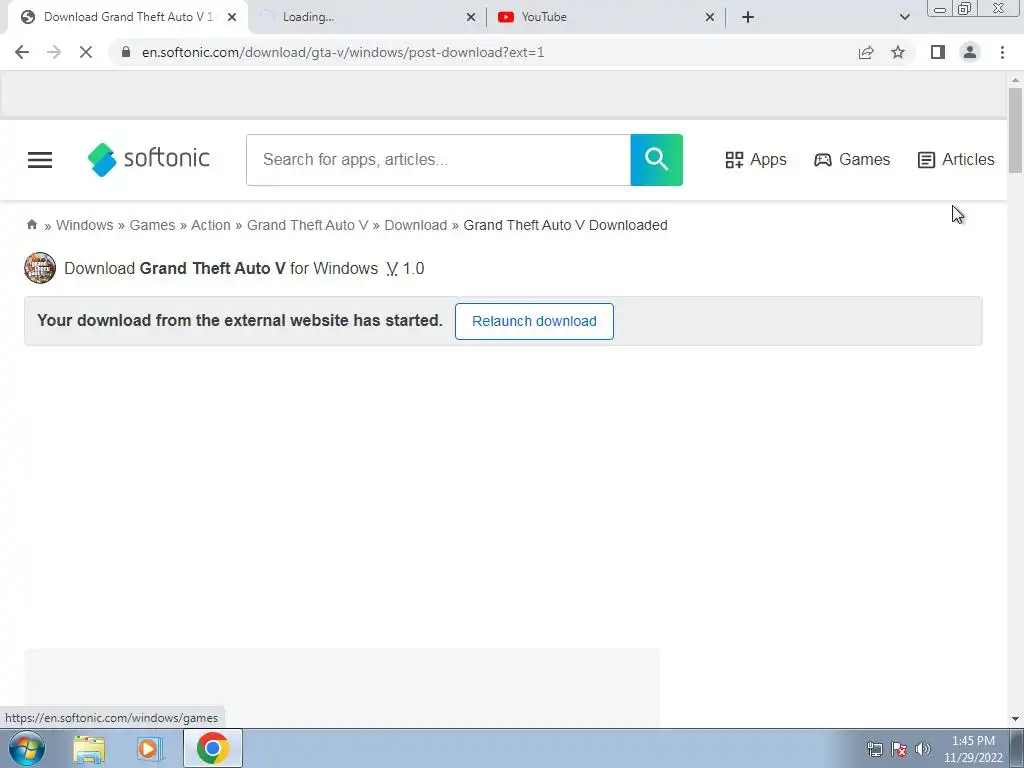Launch Windows Media Player from taskbar

pyautogui.click(x=149, y=748)
